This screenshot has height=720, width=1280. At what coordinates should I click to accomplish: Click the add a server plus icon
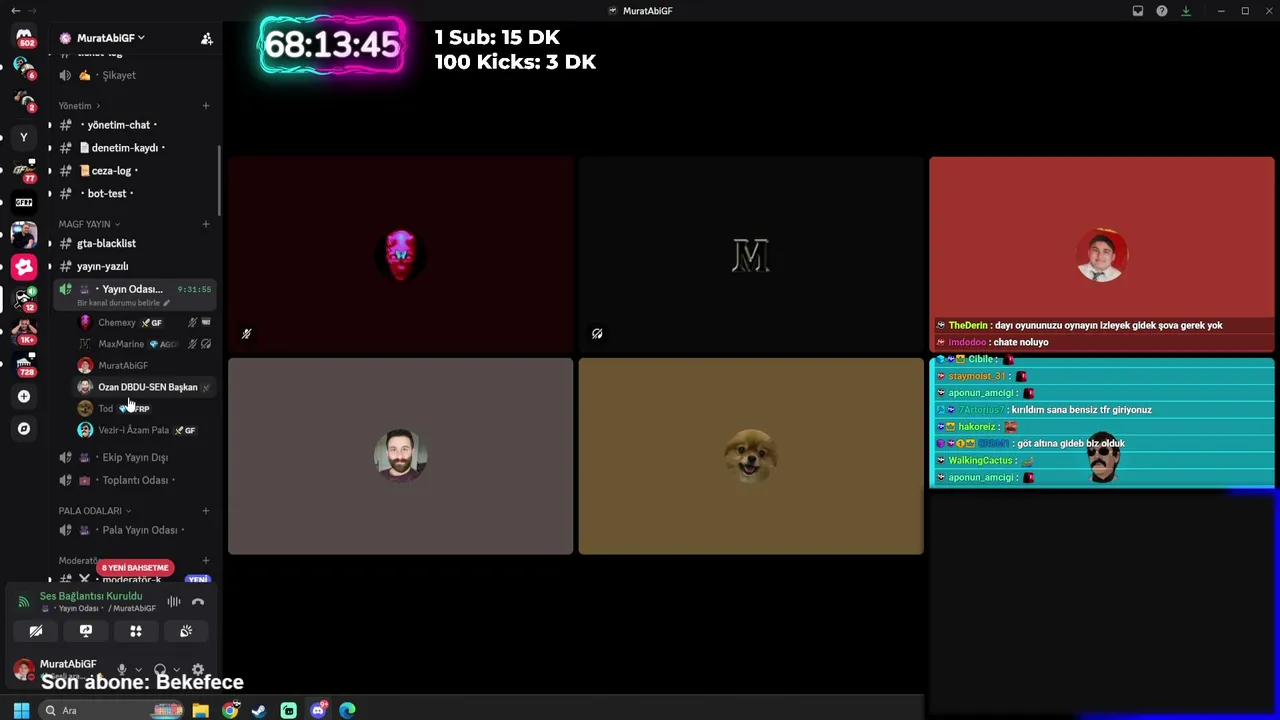(x=24, y=396)
